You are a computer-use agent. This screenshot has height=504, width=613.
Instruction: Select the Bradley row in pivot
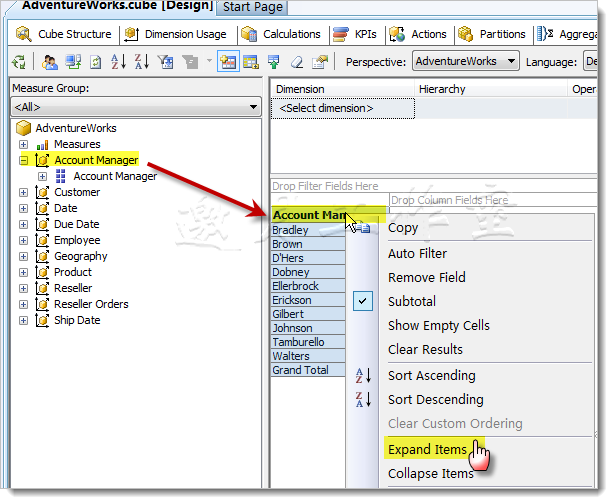308,230
